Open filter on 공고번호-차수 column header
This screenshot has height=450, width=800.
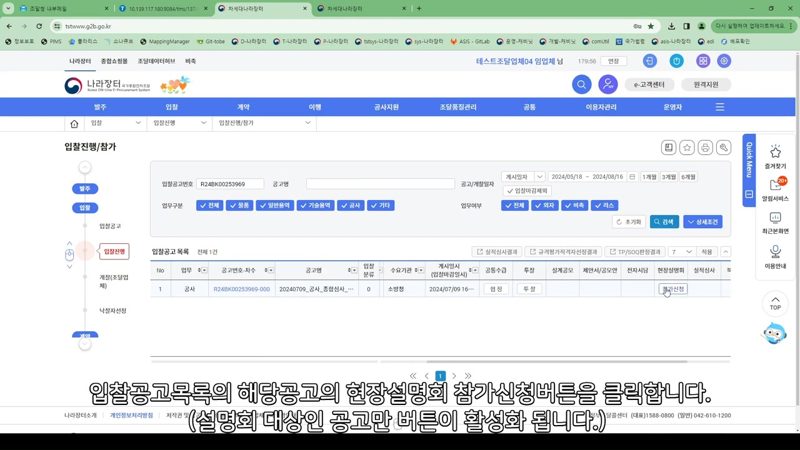(270, 270)
